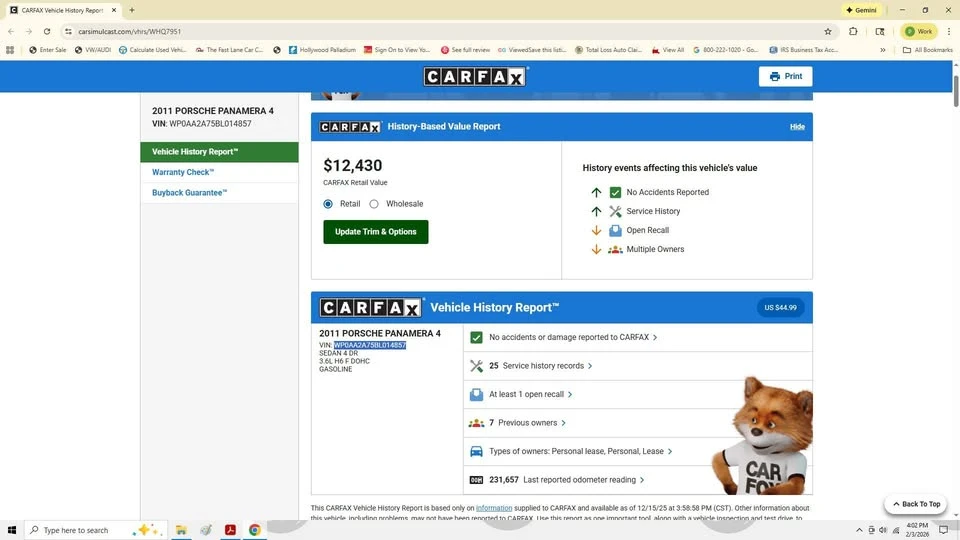The width and height of the screenshot is (960, 540).
Task: Show more bookmarks with chevron
Action: tap(883, 50)
